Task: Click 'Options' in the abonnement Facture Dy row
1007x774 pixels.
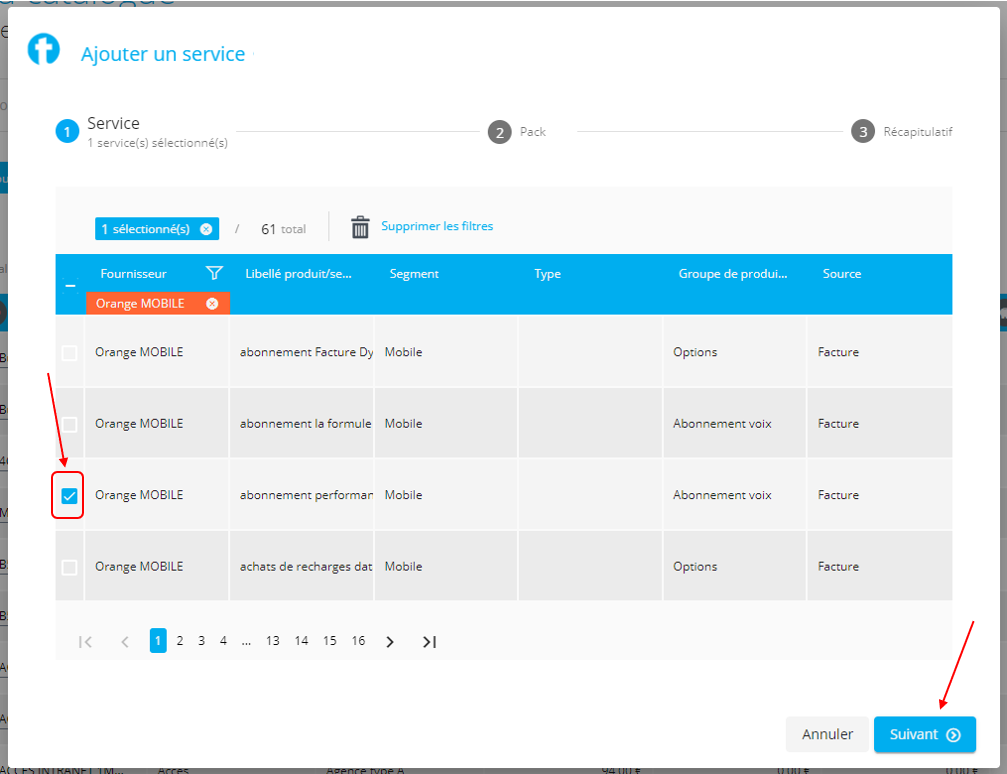Action: click(x=696, y=352)
